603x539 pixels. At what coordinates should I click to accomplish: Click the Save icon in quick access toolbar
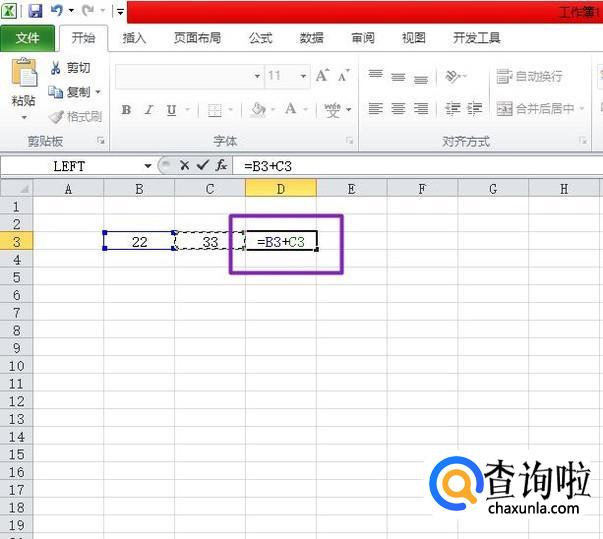point(35,11)
